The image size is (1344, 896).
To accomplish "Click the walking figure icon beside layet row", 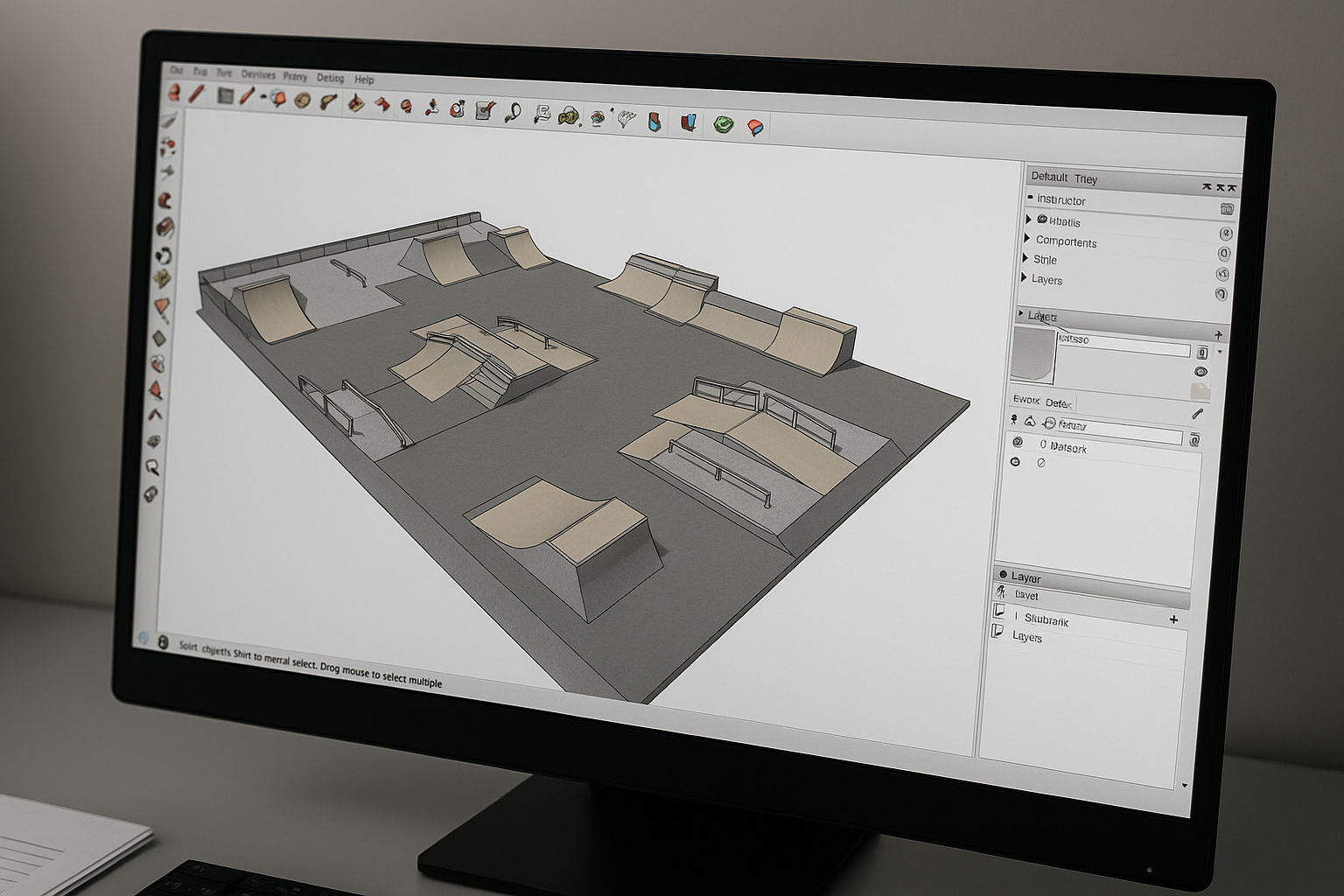I will coord(1001,592).
